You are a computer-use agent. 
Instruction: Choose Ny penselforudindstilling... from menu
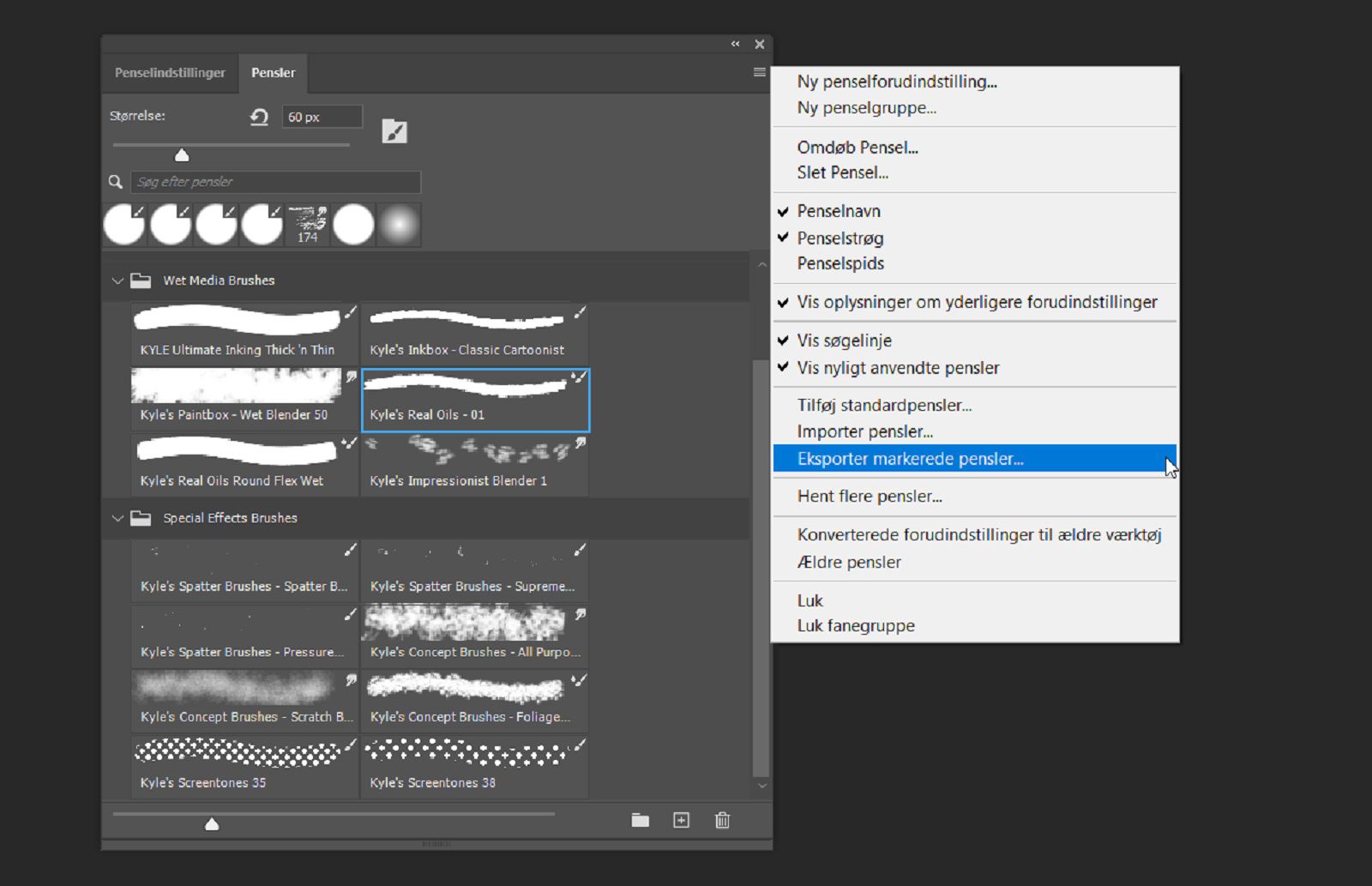tap(975, 81)
